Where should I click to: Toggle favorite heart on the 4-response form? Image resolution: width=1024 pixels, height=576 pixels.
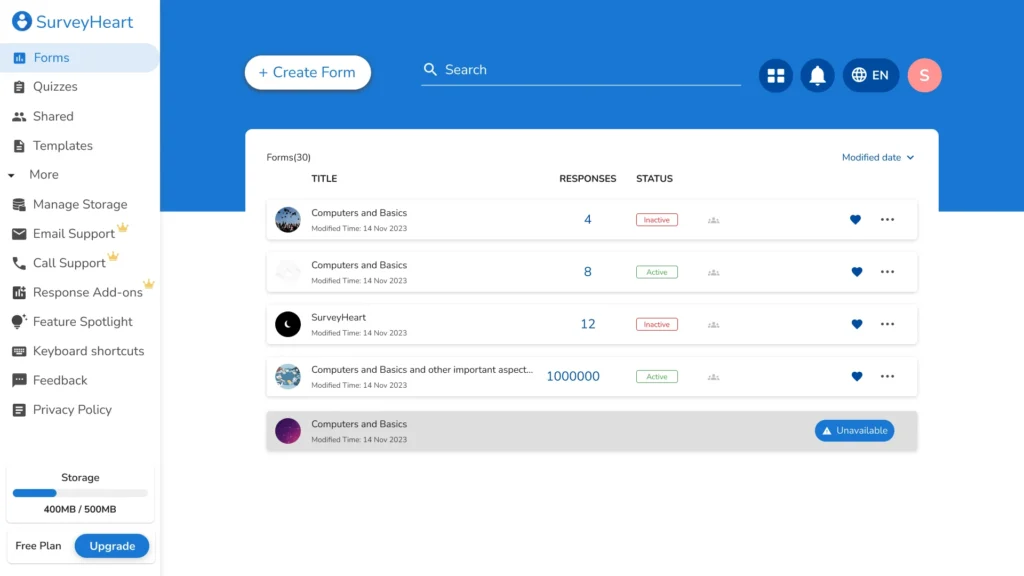point(855,220)
